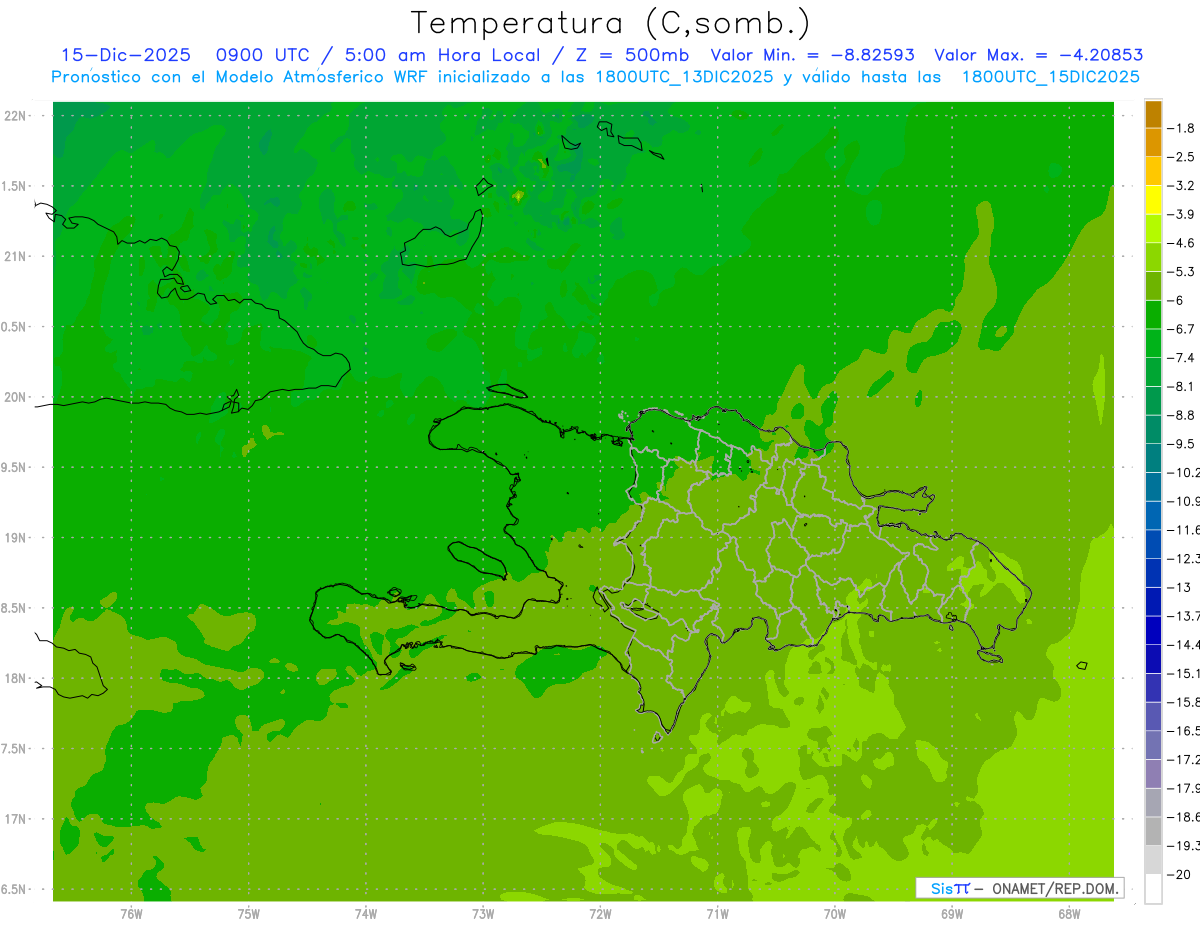Pick the gray swatch between -18.6 and -19.3
This screenshot has width=1200, height=927.
click(x=1153, y=831)
